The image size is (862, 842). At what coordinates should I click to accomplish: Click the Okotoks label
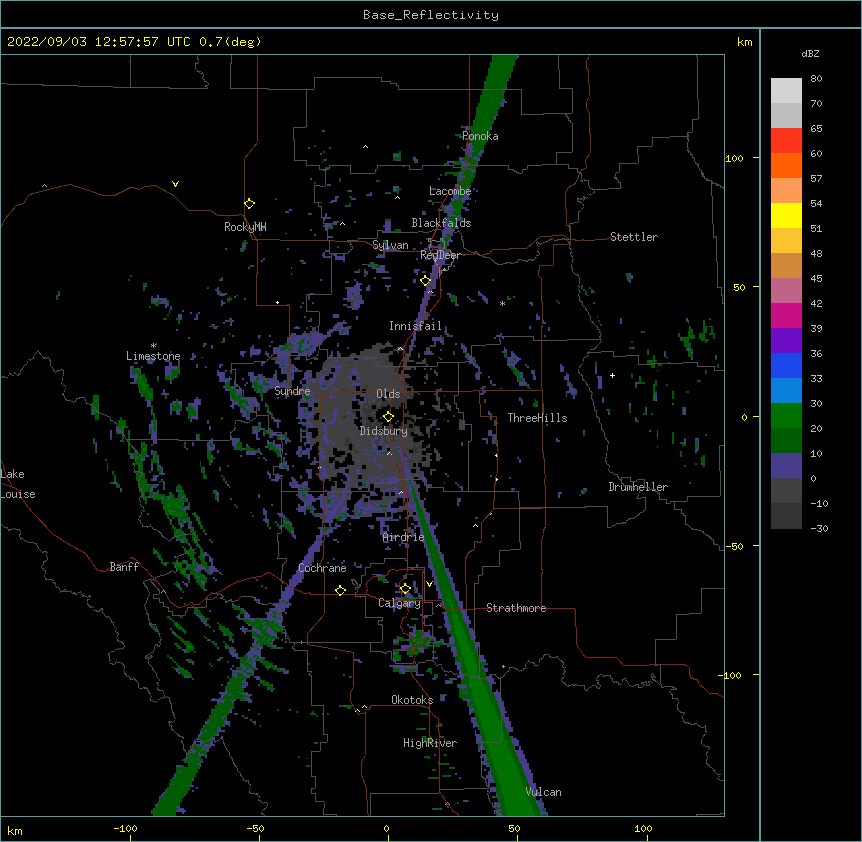click(412, 700)
